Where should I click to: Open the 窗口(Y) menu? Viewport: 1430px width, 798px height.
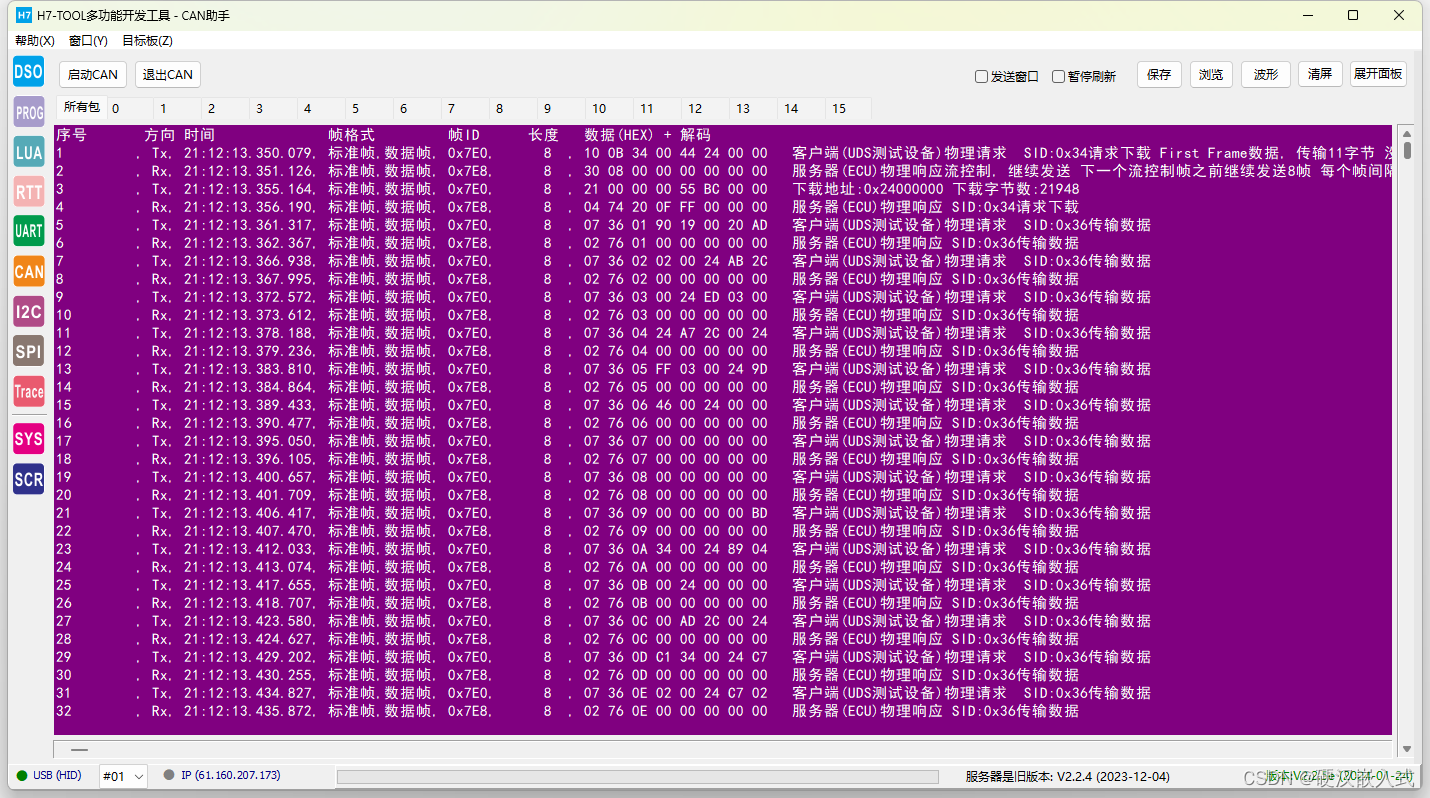click(x=88, y=41)
